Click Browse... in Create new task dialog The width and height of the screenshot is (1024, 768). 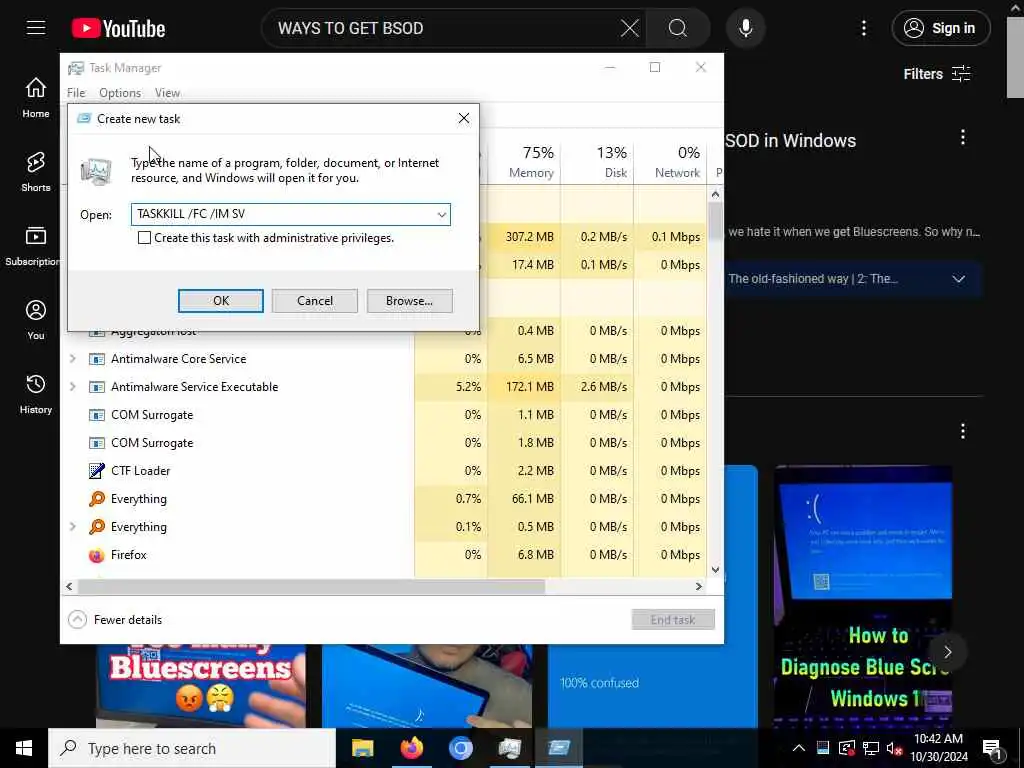pos(409,300)
